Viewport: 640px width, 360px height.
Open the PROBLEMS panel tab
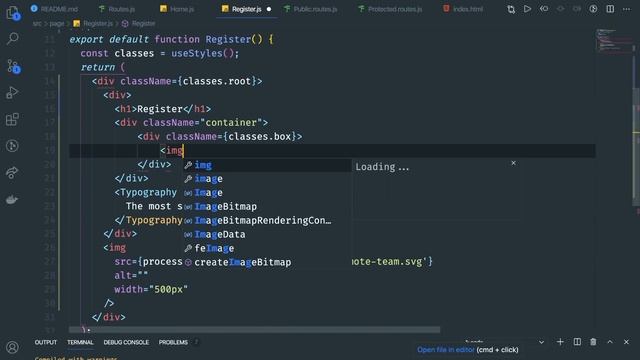pos(173,342)
